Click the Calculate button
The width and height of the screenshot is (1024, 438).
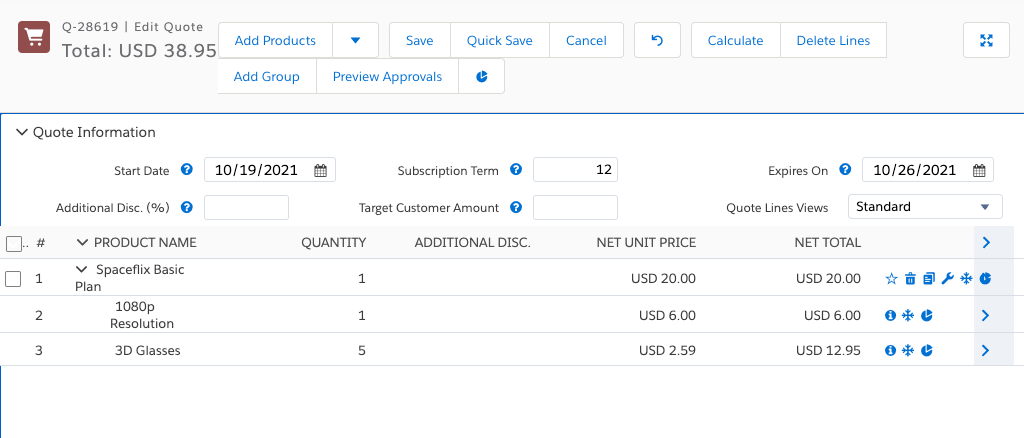735,41
